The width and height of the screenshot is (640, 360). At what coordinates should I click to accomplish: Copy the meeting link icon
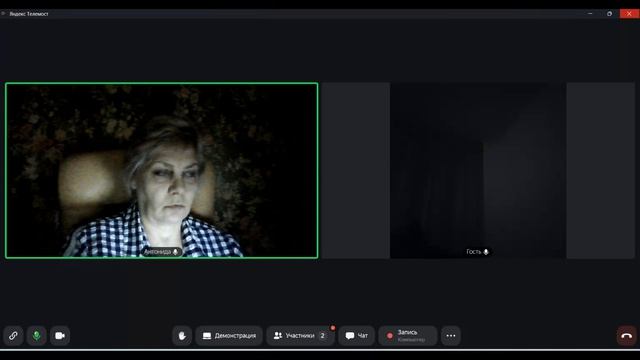13,336
